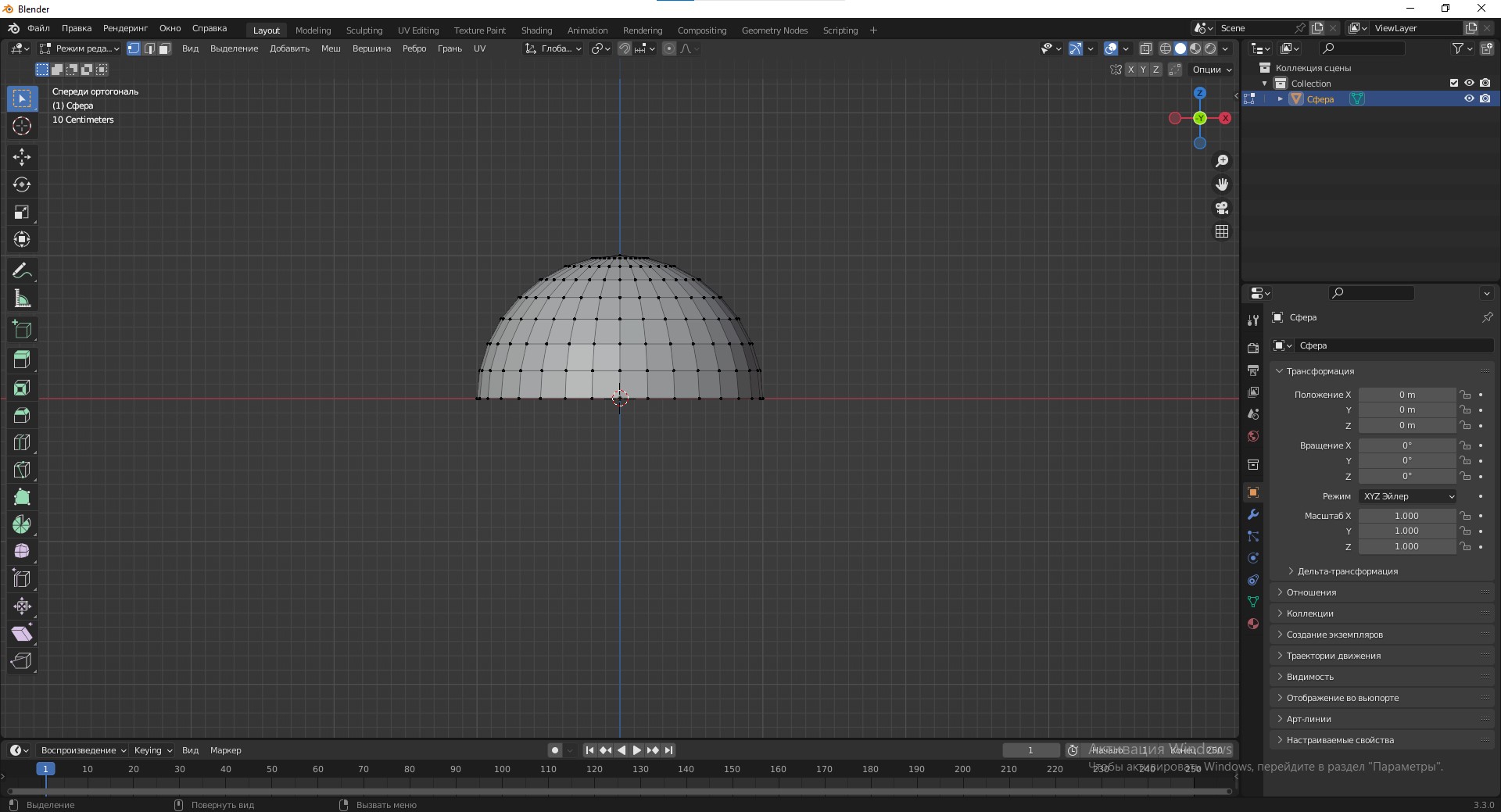This screenshot has width=1501, height=812.
Task: Jump to the last frame
Action: tap(669, 750)
